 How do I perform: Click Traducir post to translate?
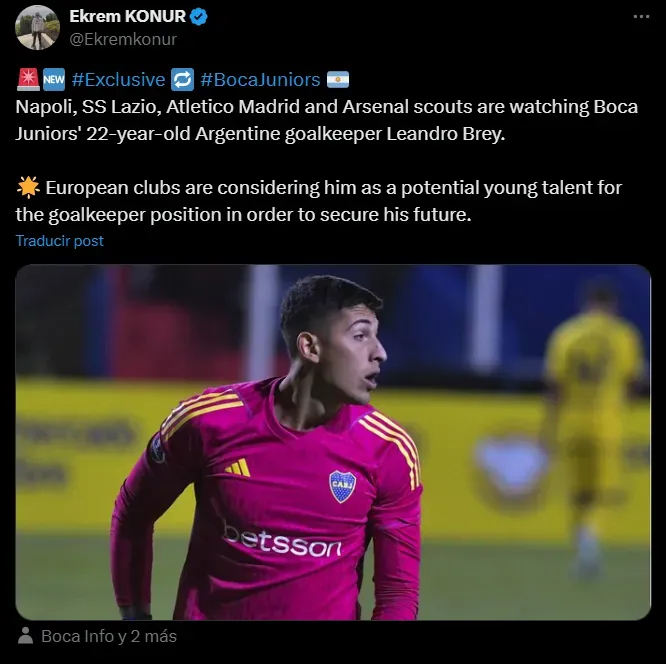tap(59, 241)
